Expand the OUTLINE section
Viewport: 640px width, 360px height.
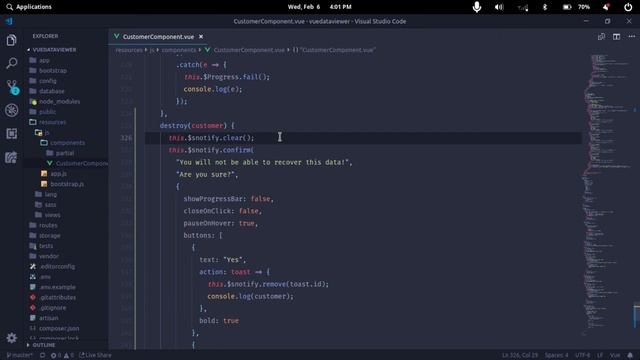(x=44, y=345)
